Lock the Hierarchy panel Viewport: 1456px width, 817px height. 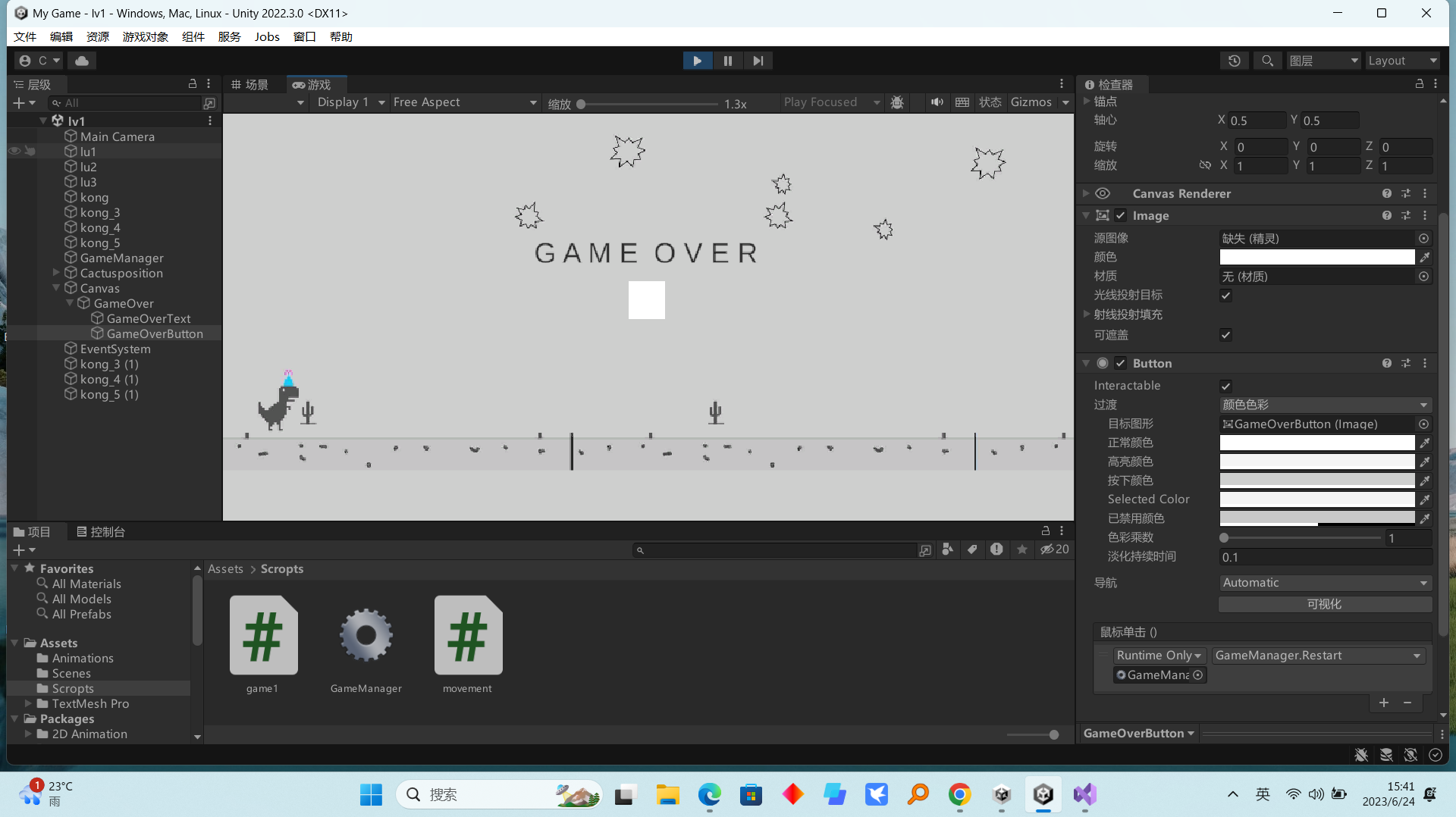pyautogui.click(x=193, y=84)
